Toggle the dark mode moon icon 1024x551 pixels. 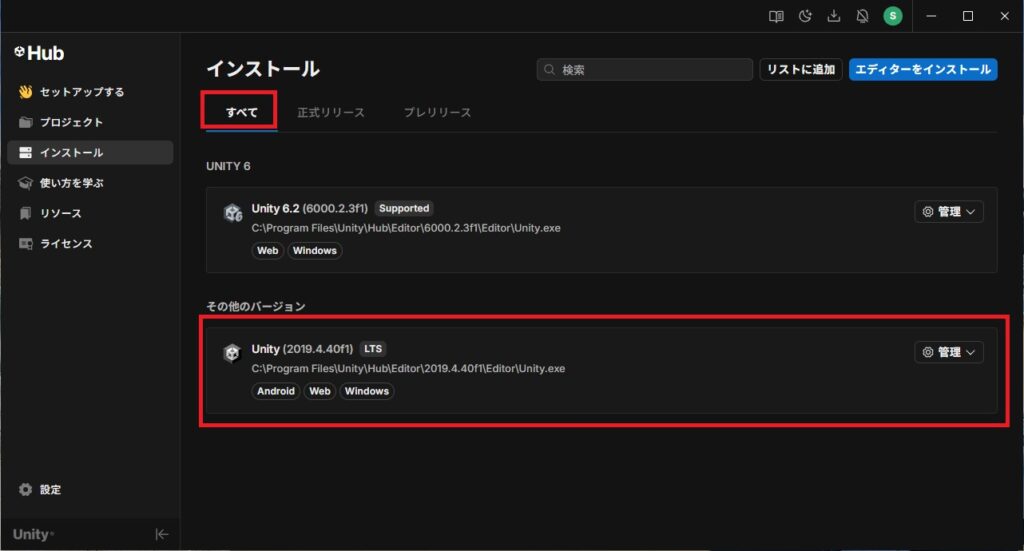(x=805, y=16)
